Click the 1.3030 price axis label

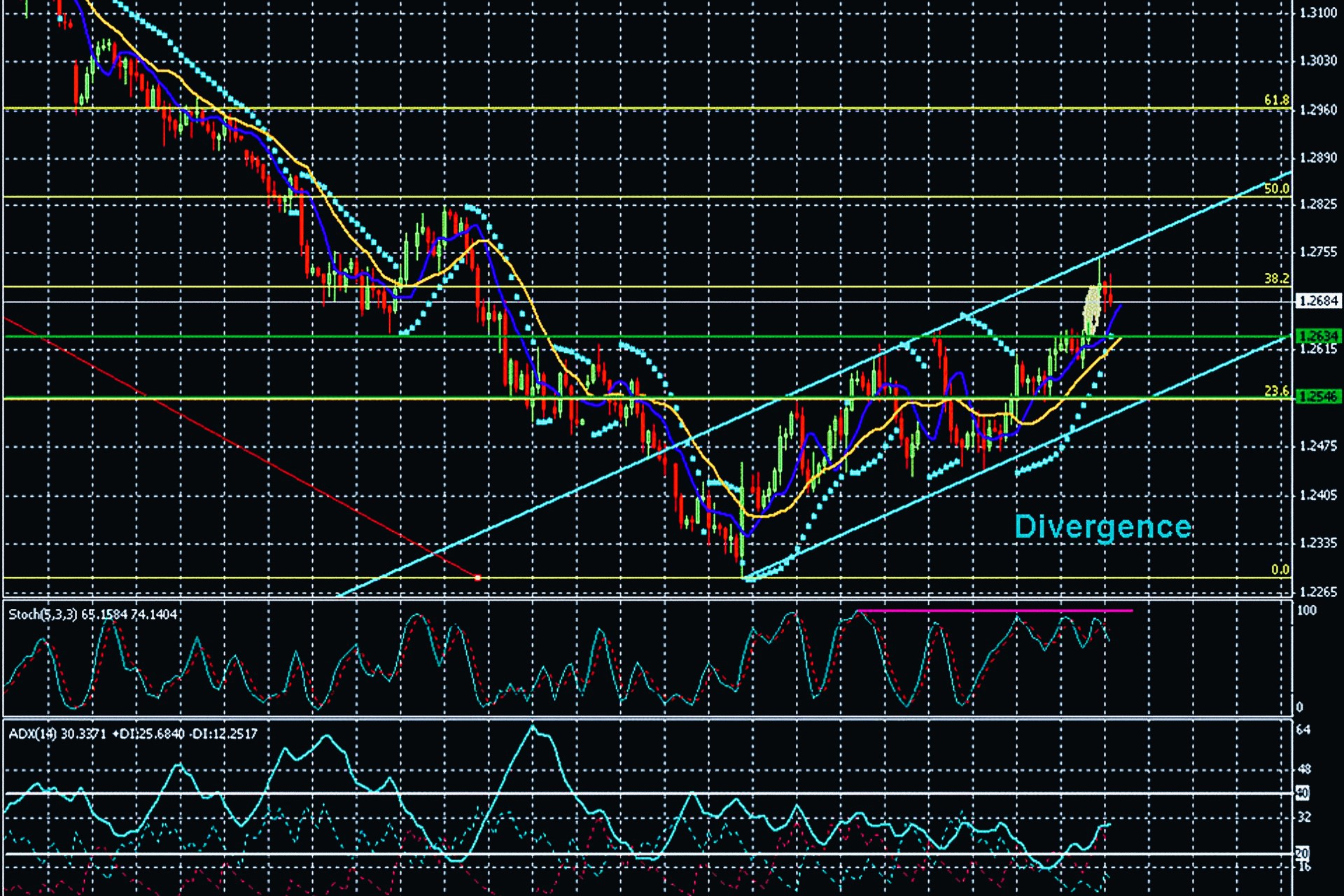[1318, 60]
